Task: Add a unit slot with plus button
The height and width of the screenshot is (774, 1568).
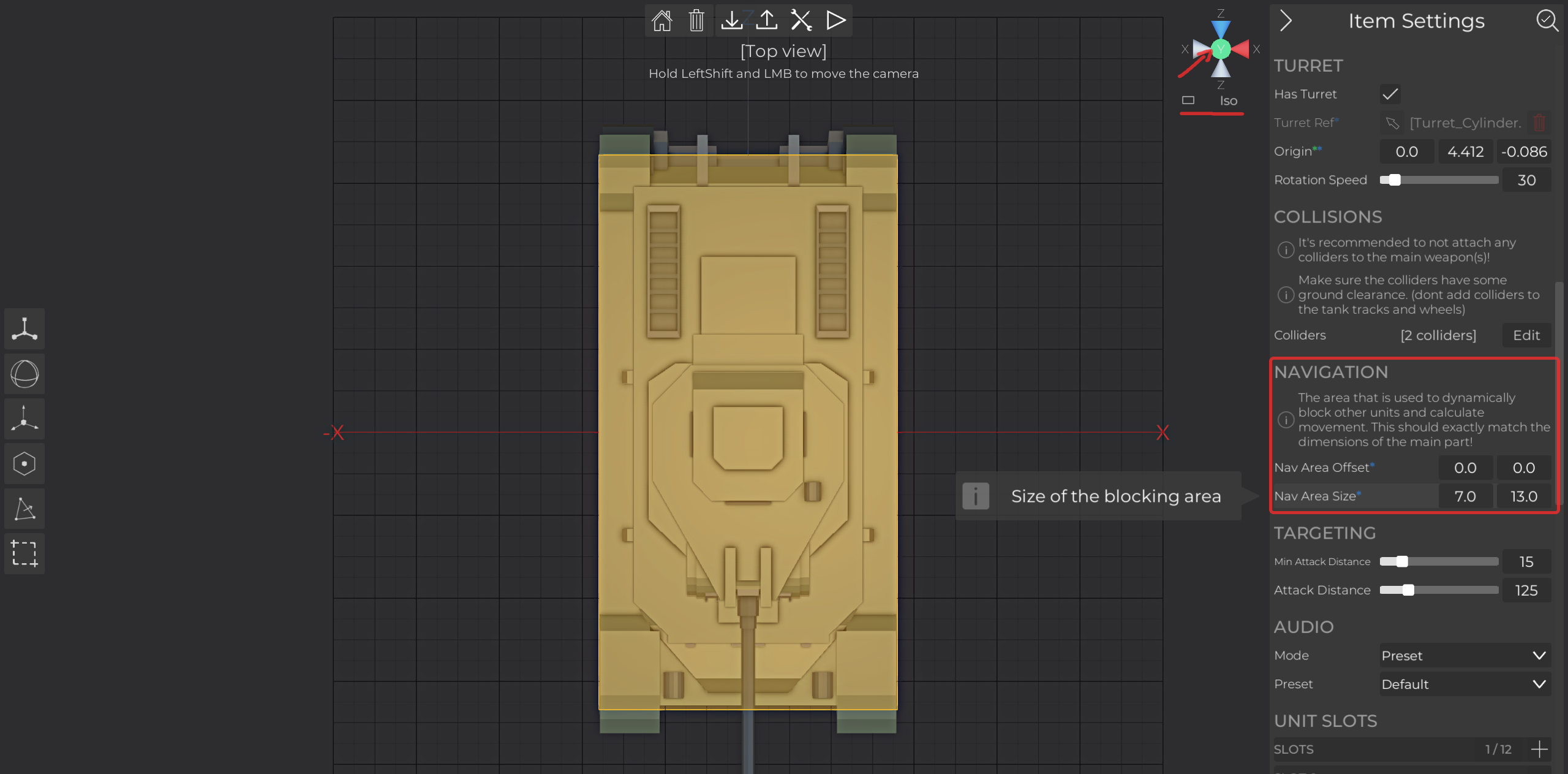Action: coord(1539,749)
